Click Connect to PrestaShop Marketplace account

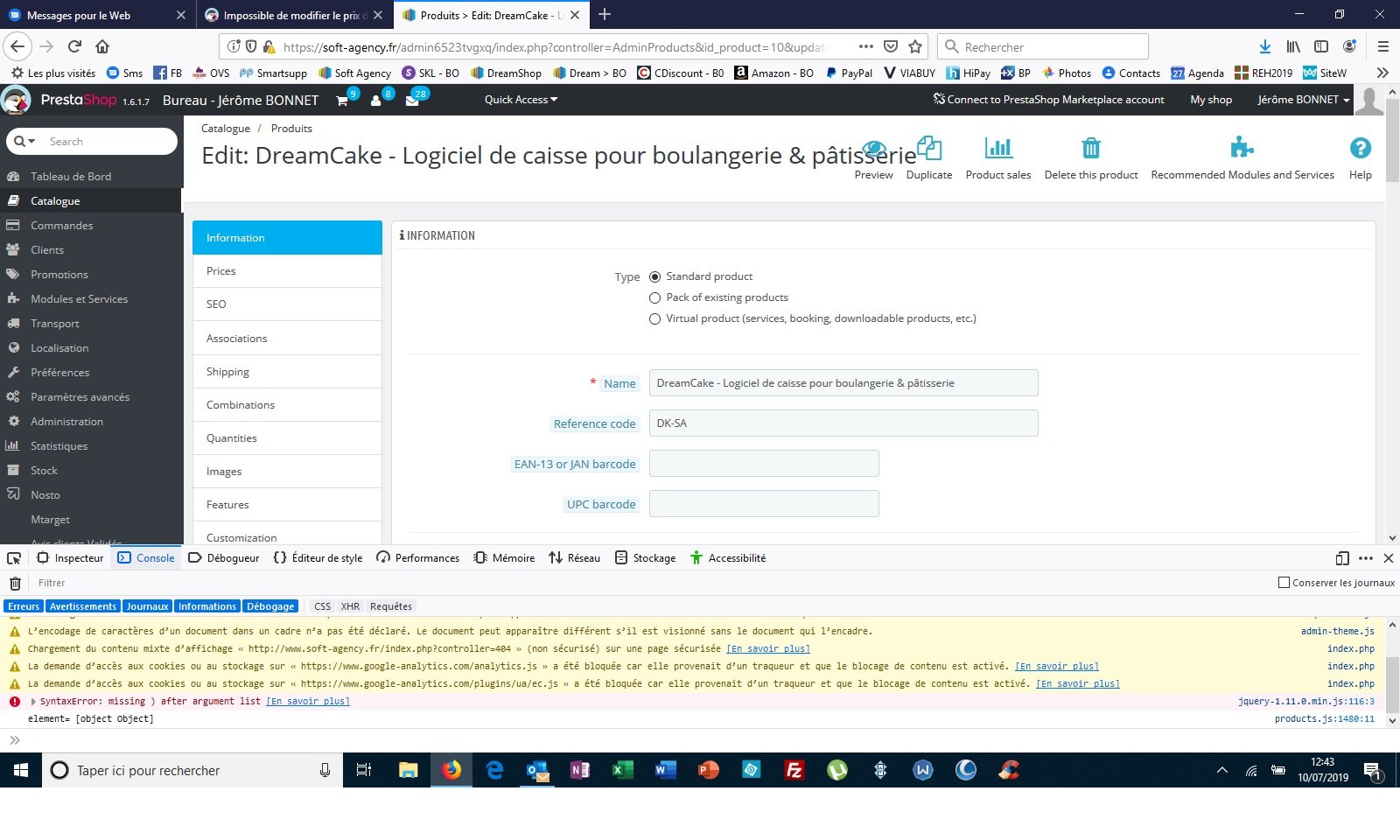1049,100
